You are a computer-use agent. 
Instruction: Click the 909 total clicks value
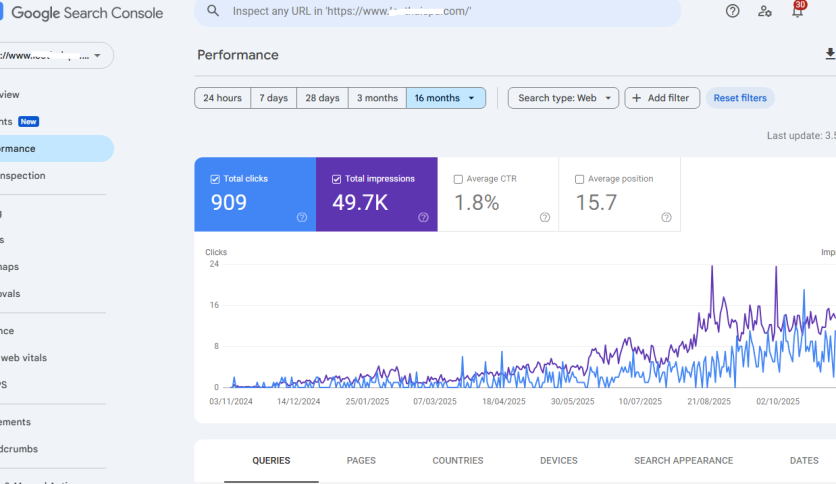click(229, 203)
